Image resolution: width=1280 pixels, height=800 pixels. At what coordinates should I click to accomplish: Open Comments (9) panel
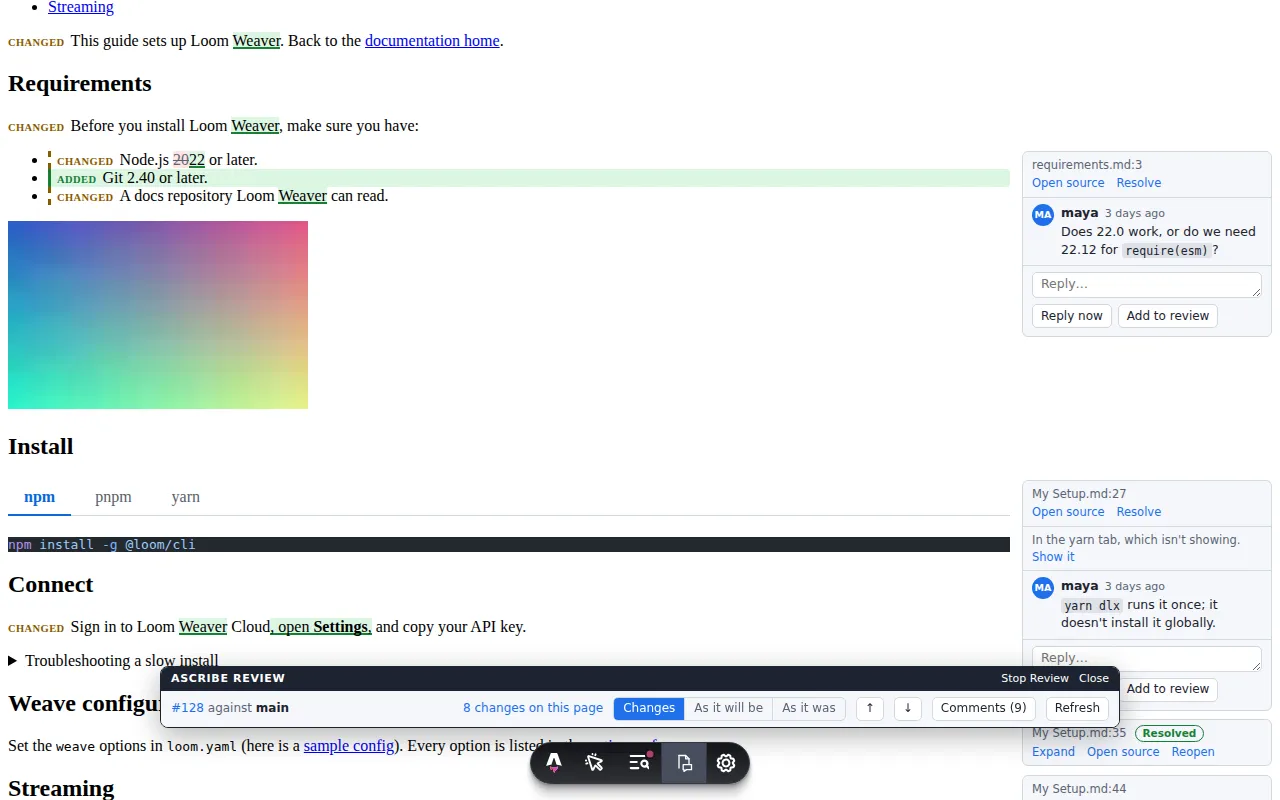983,708
